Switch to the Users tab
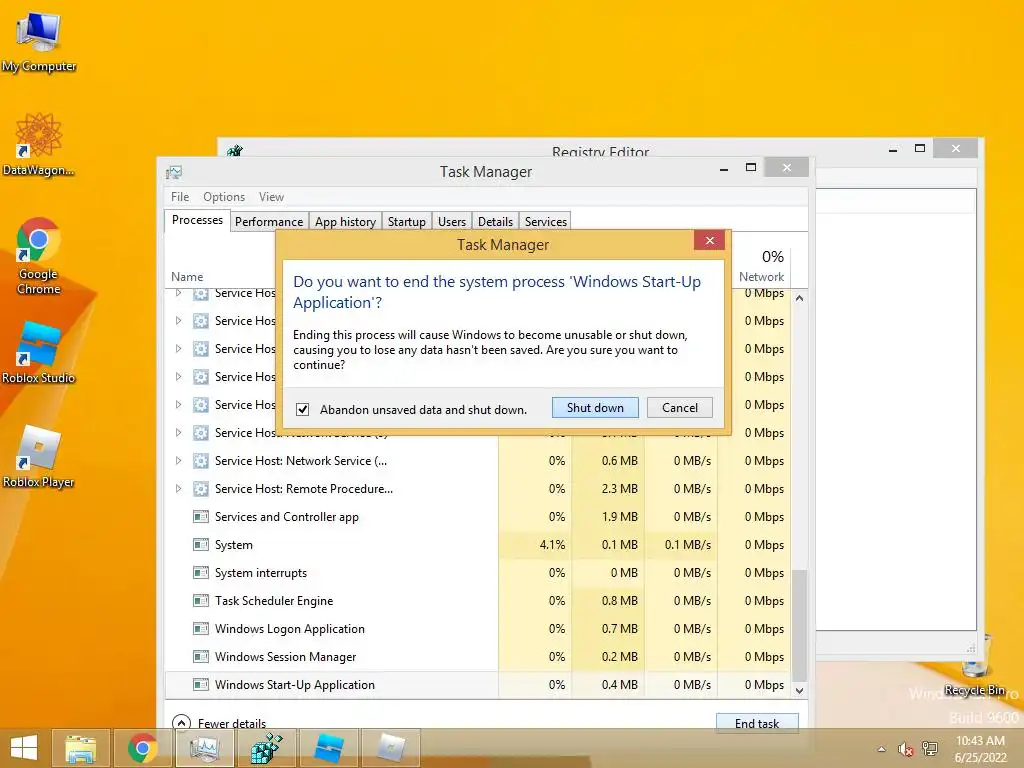This screenshot has width=1024, height=768. (452, 221)
